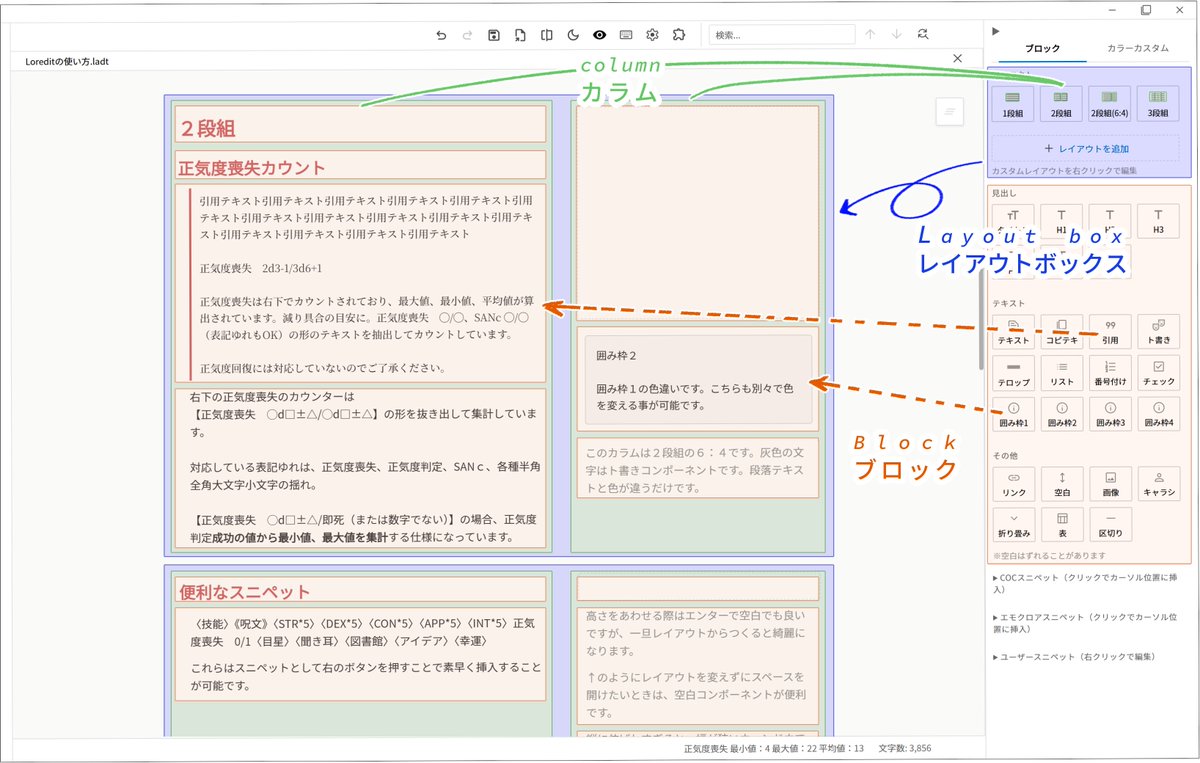Insert an H3 heading block
Screen dimensions: 1200x763
[x=1158, y=221]
